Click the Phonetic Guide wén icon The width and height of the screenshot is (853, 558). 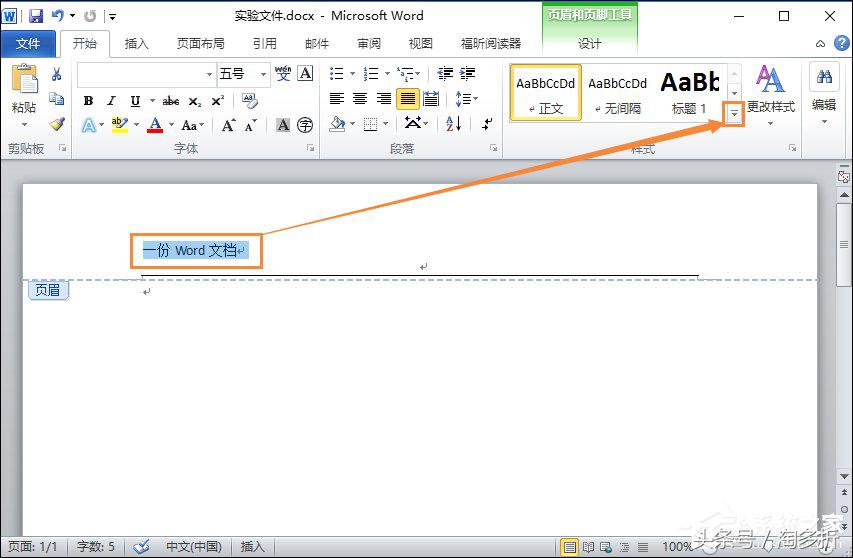(x=283, y=73)
